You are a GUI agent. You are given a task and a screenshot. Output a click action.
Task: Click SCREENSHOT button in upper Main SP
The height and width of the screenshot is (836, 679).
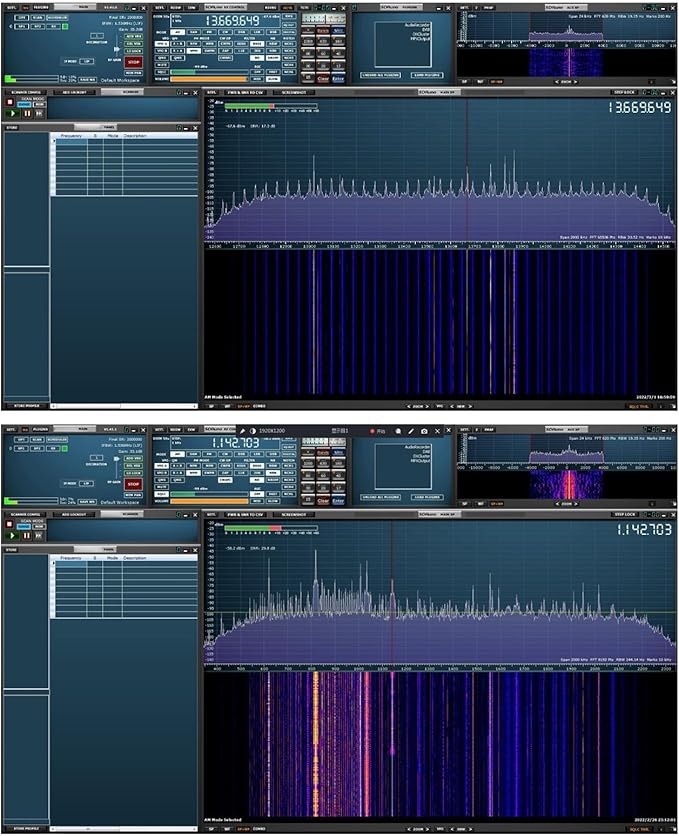tap(293, 92)
